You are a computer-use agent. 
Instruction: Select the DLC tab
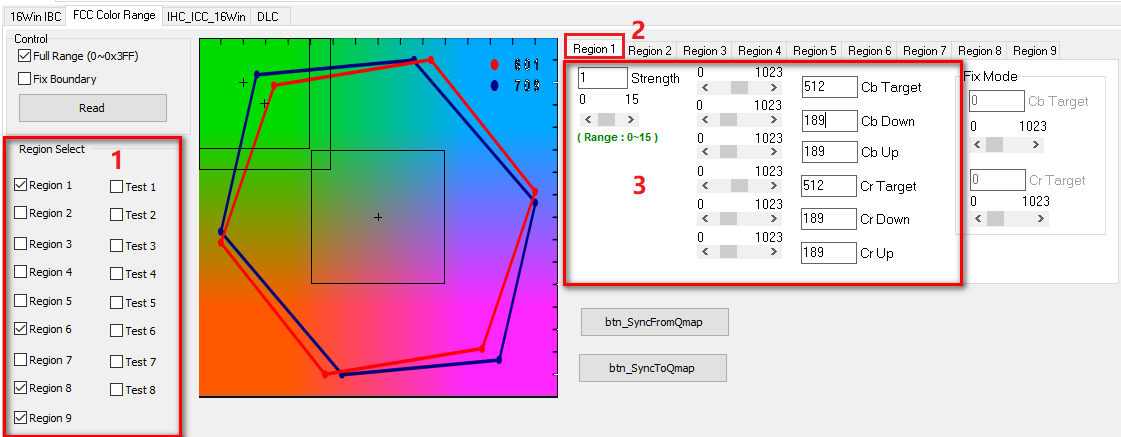(268, 15)
